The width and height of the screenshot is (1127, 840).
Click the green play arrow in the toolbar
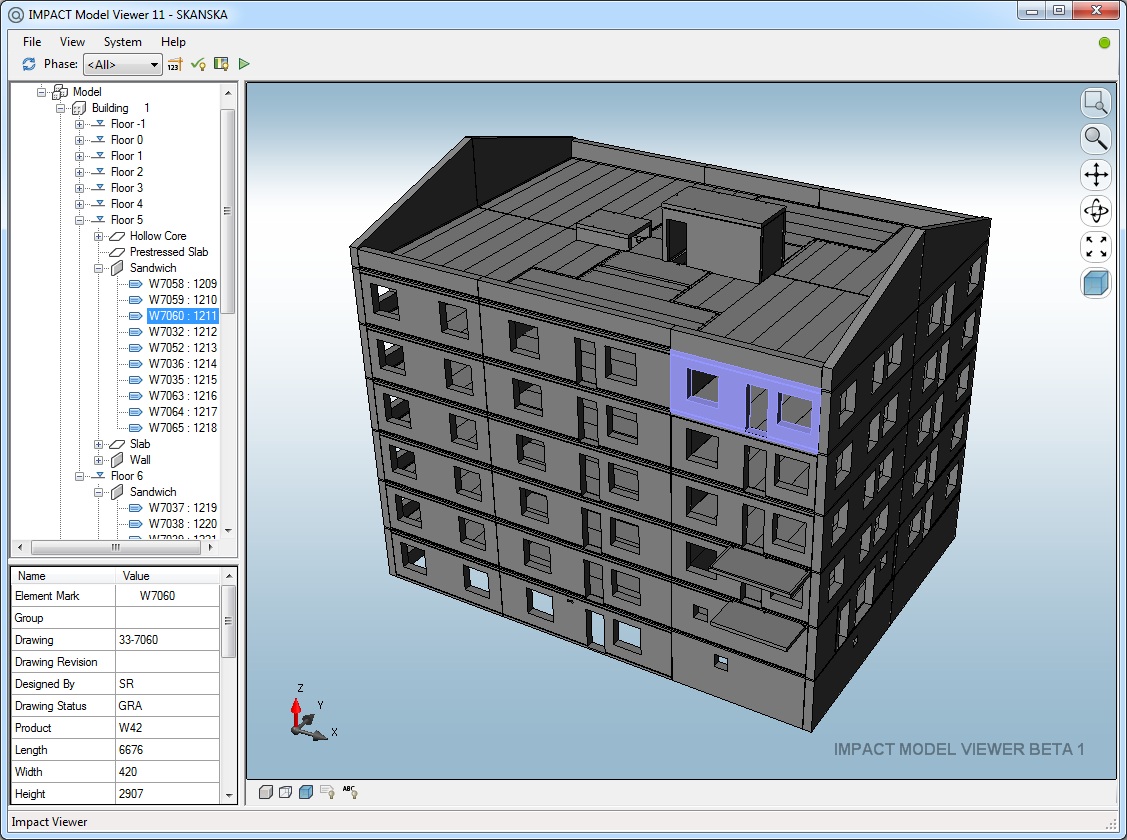(x=243, y=63)
